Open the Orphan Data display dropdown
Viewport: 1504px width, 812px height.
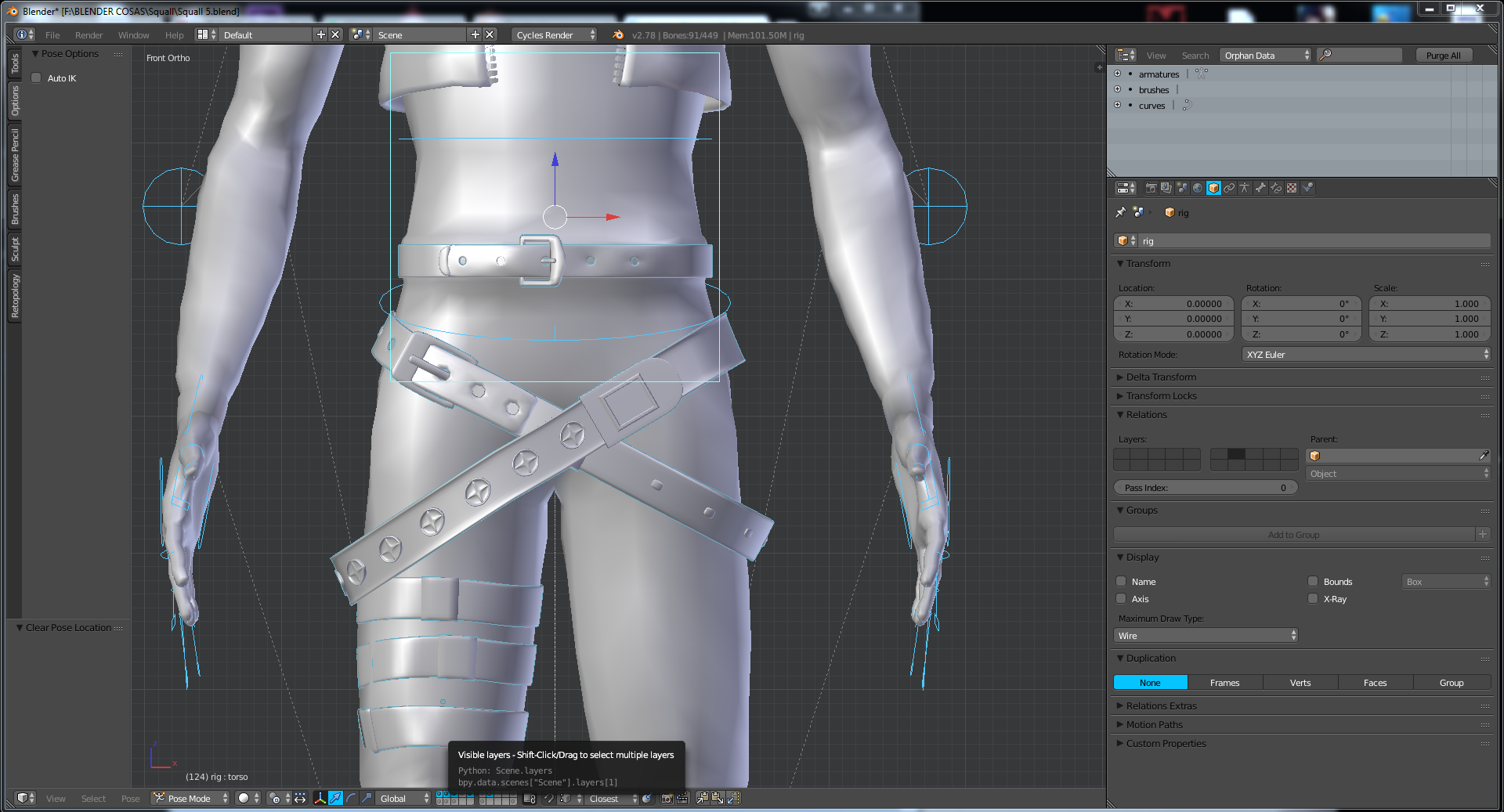pyautogui.click(x=1265, y=55)
